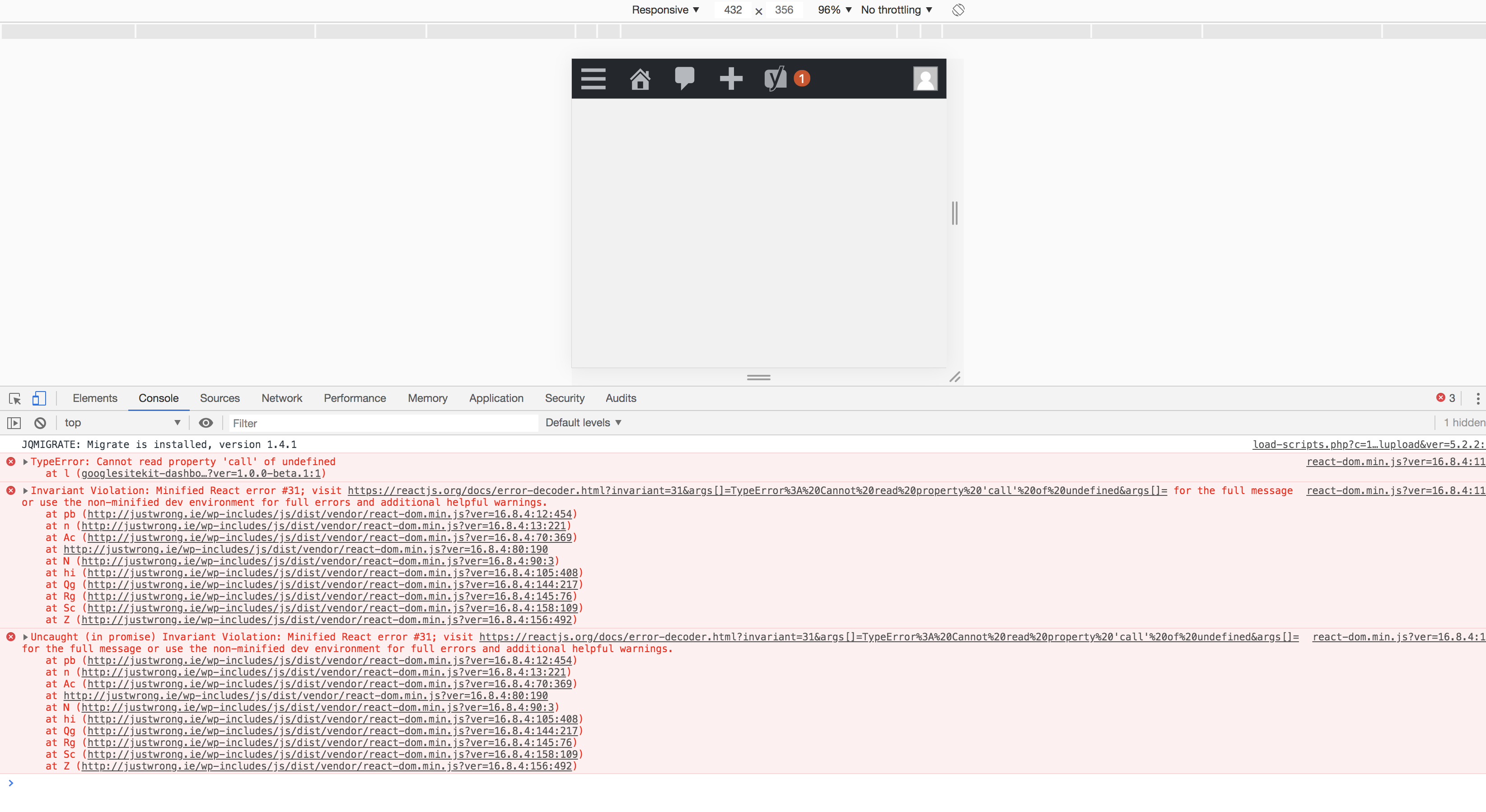Open googlesitekit-dashbo source link
1486x812 pixels.
point(201,473)
